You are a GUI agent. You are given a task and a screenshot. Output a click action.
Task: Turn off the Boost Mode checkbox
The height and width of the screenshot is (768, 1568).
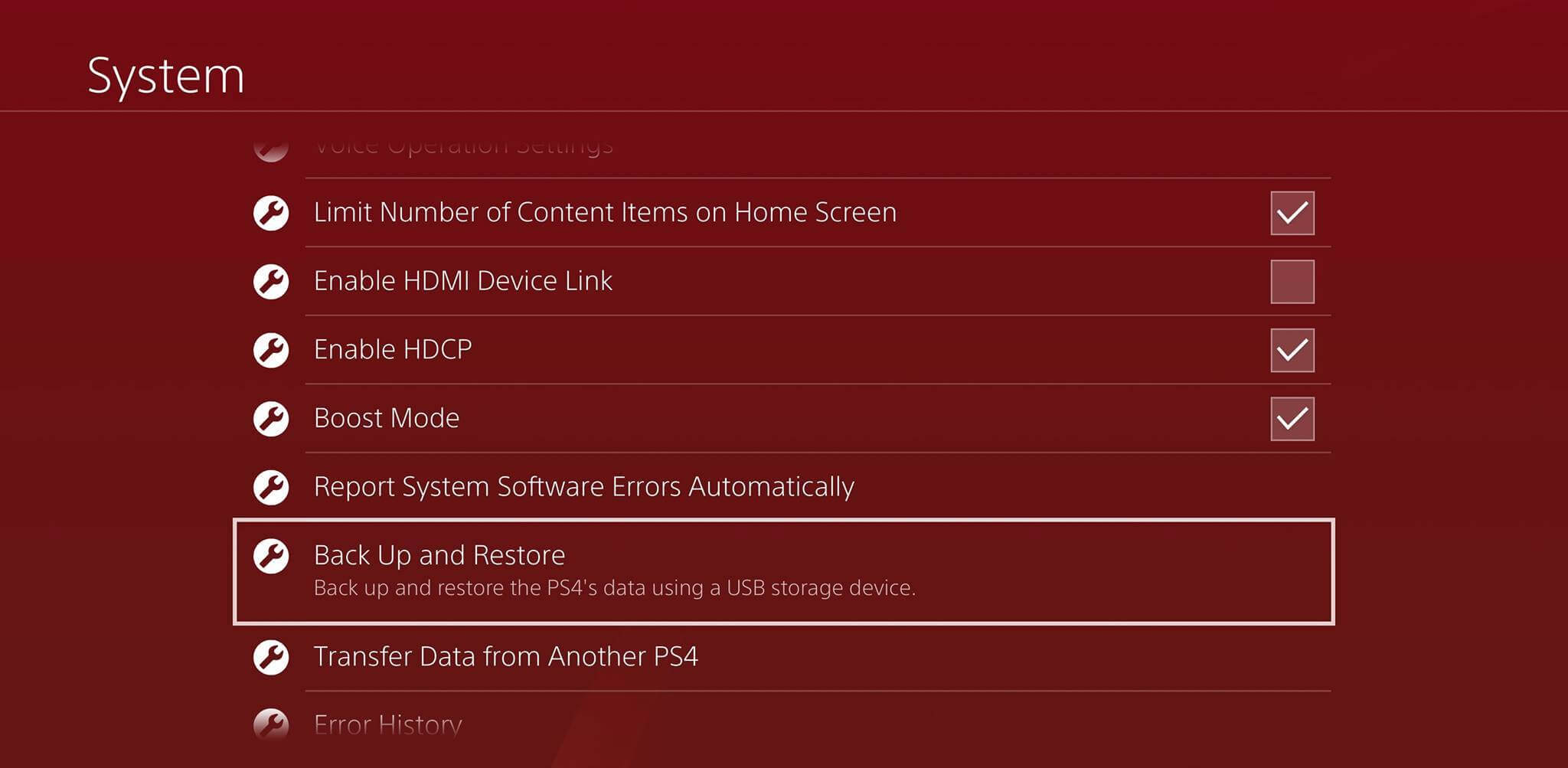coord(1292,419)
